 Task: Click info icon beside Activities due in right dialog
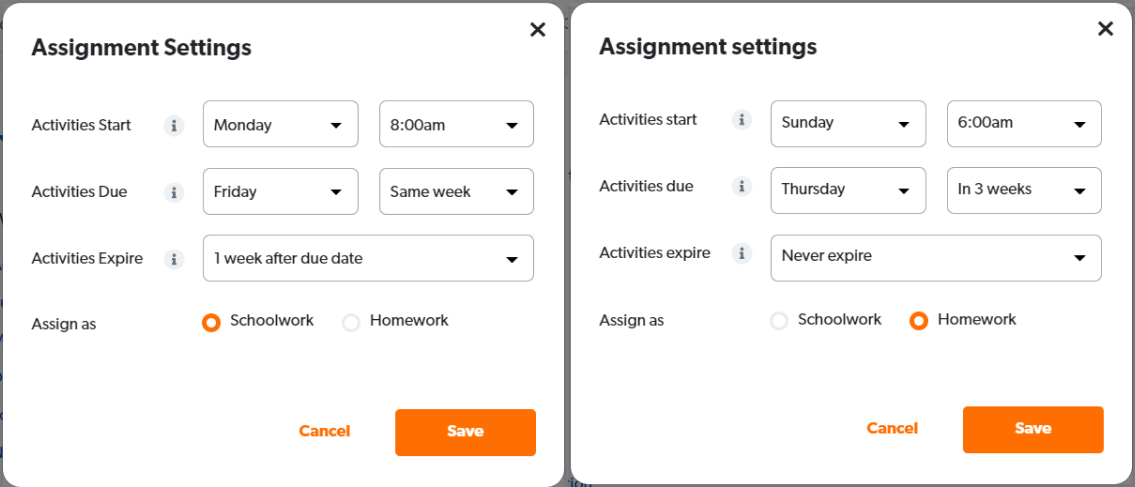(x=742, y=186)
